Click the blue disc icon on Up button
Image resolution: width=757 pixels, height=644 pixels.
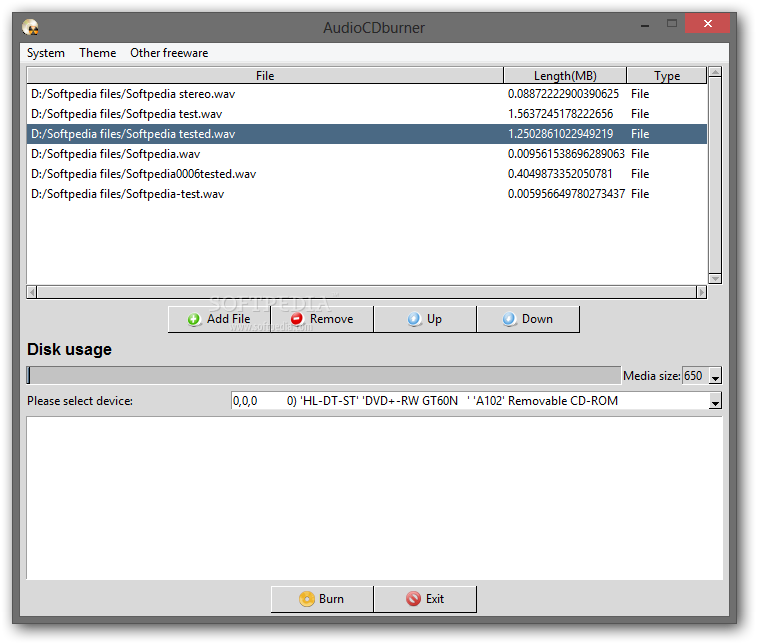(x=414, y=319)
